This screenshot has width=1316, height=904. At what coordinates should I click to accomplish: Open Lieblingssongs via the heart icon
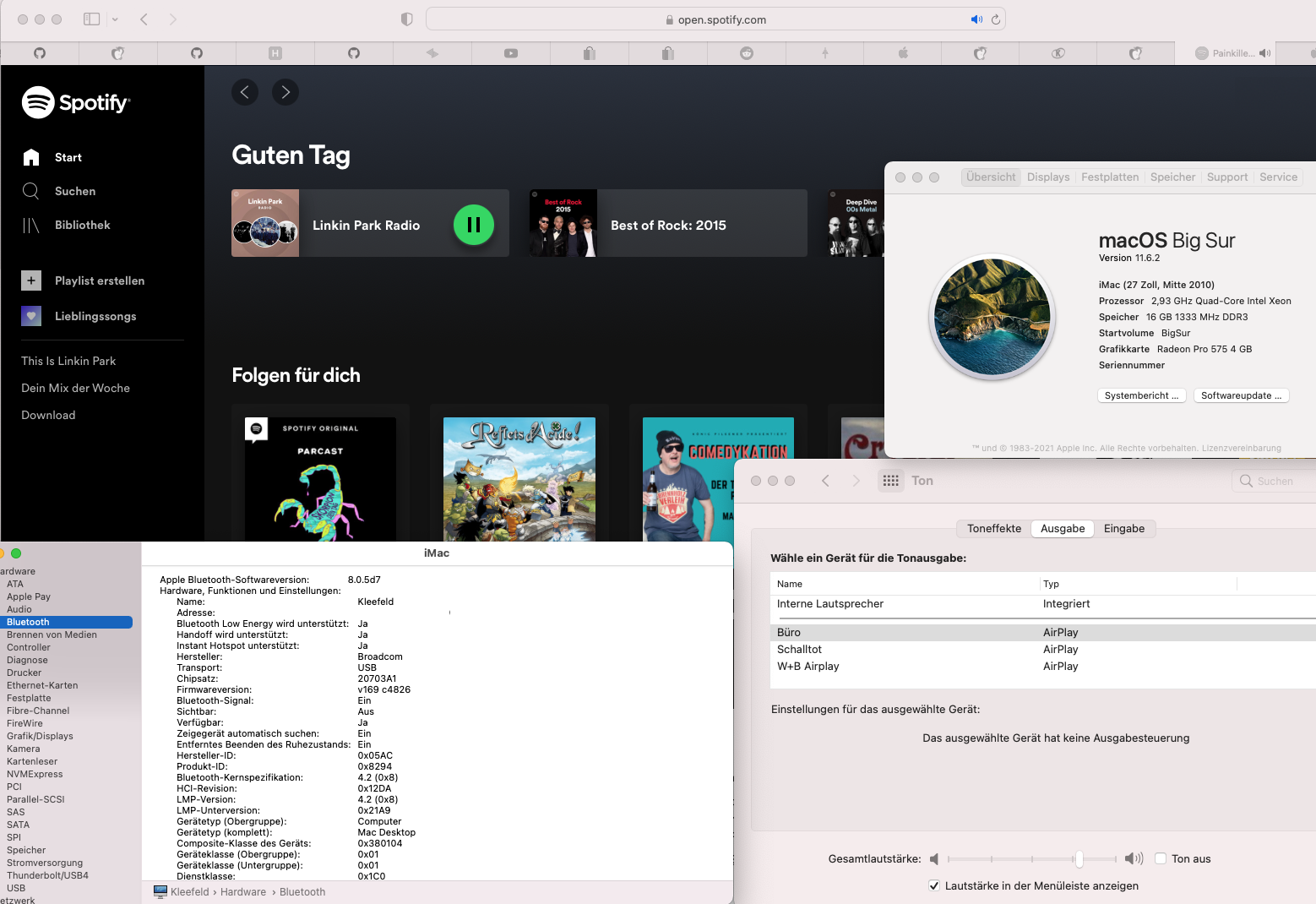click(31, 316)
